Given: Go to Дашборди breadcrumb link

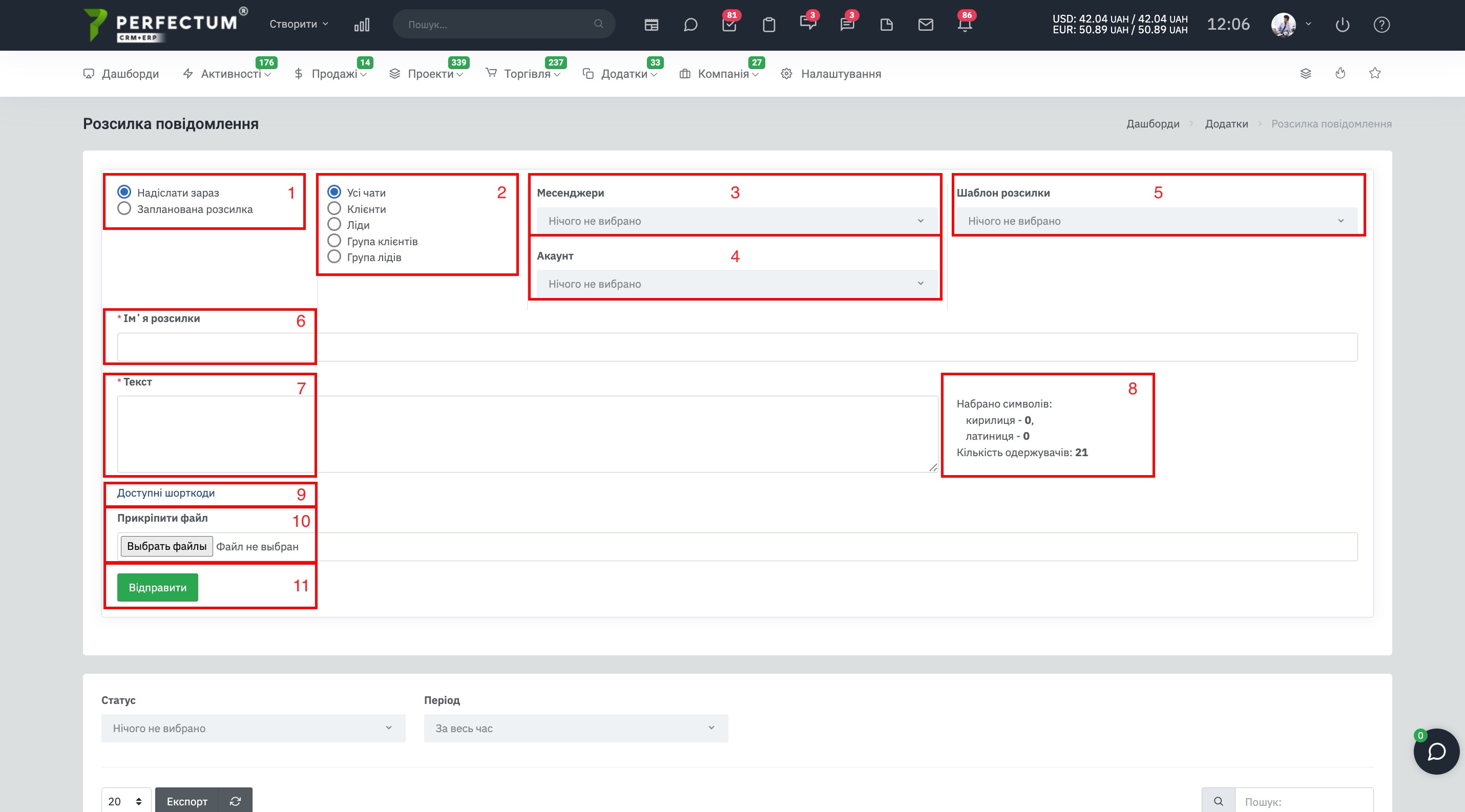Looking at the screenshot, I should 1153,123.
